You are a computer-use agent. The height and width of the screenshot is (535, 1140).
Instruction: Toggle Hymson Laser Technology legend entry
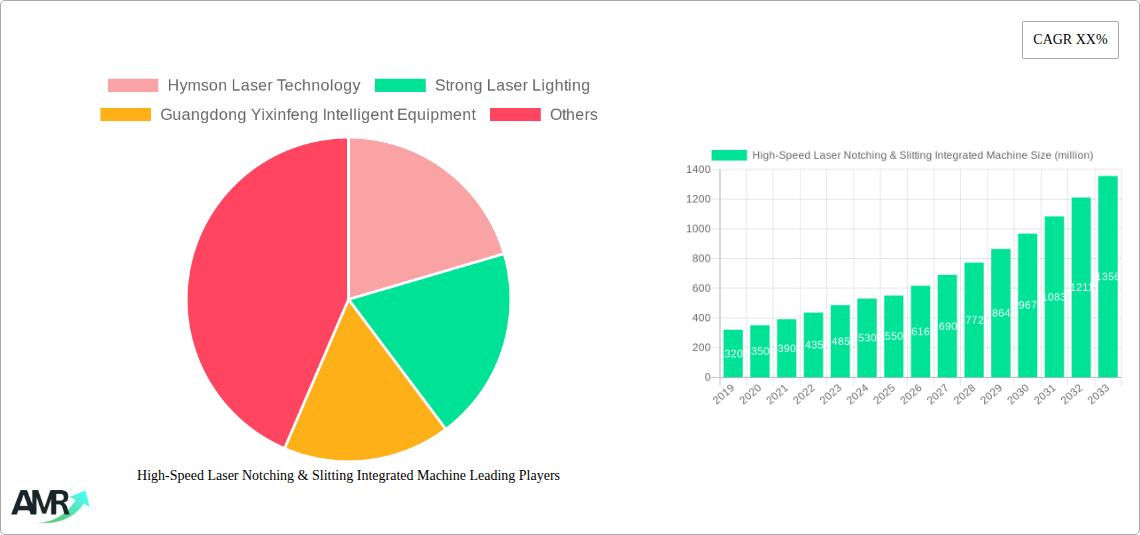click(x=263, y=86)
